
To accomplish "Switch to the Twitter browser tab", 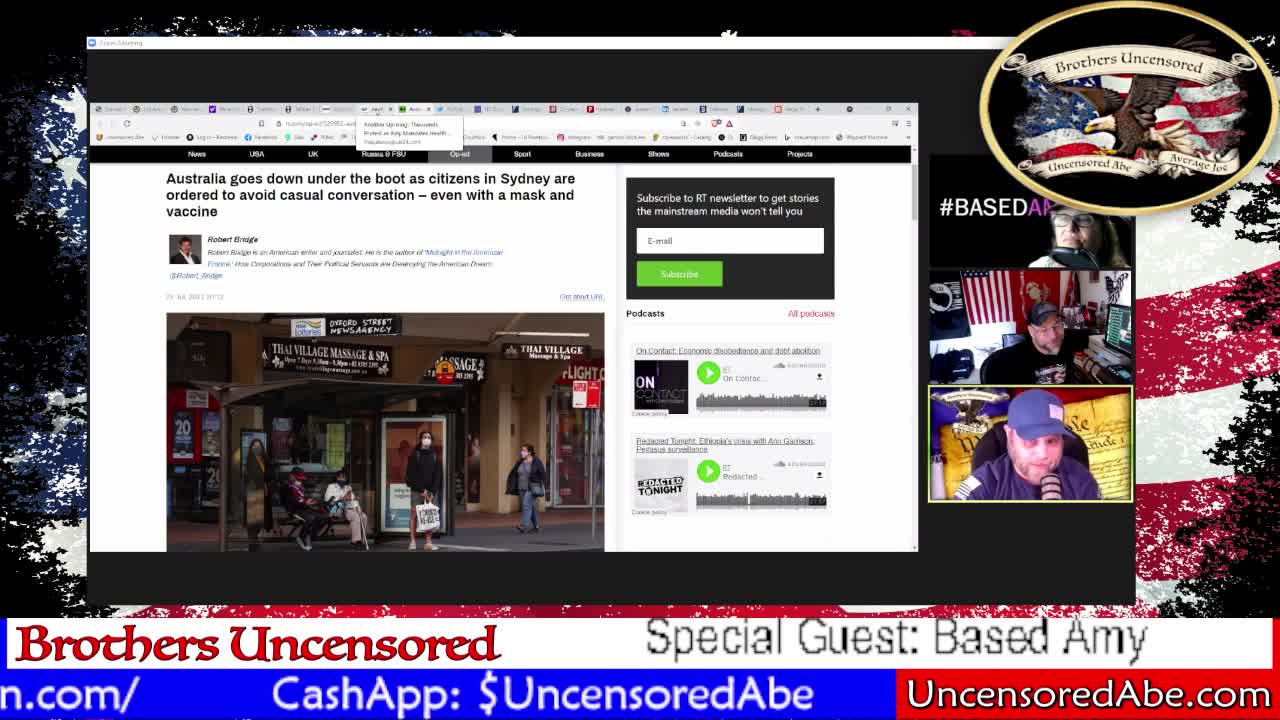I will pos(451,108).
